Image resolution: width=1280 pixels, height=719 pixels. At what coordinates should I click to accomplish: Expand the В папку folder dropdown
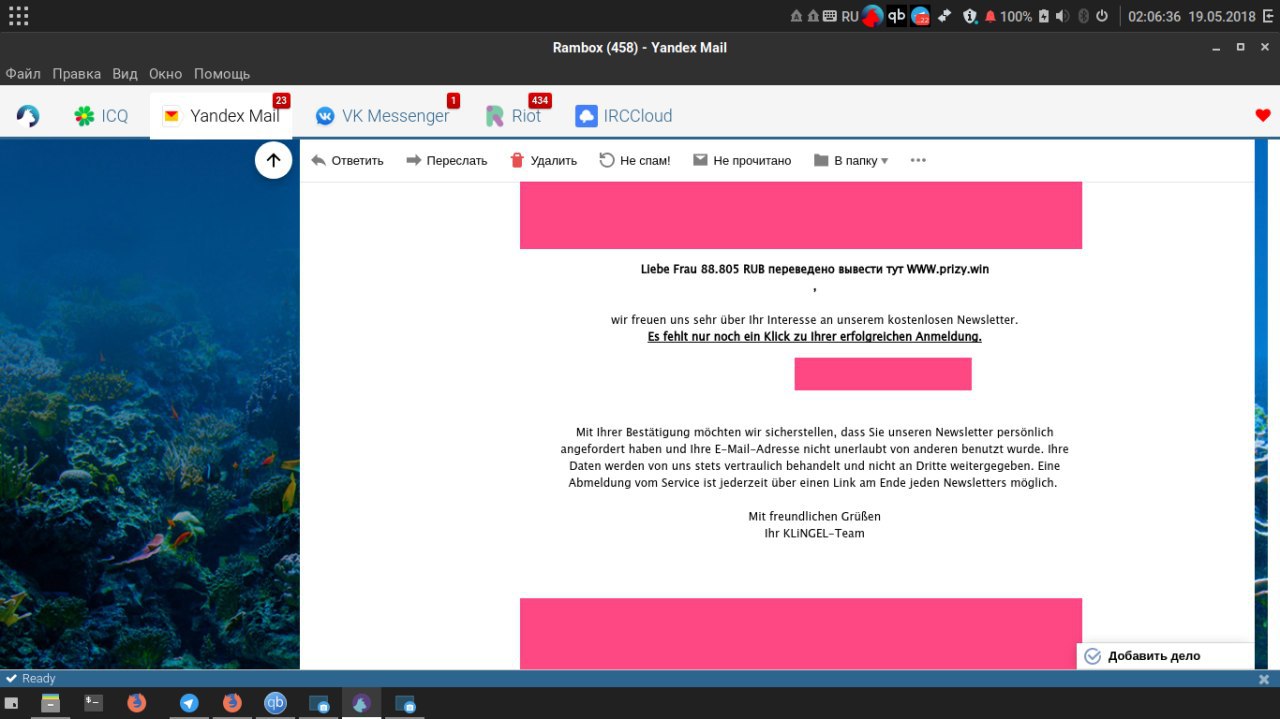click(x=851, y=160)
